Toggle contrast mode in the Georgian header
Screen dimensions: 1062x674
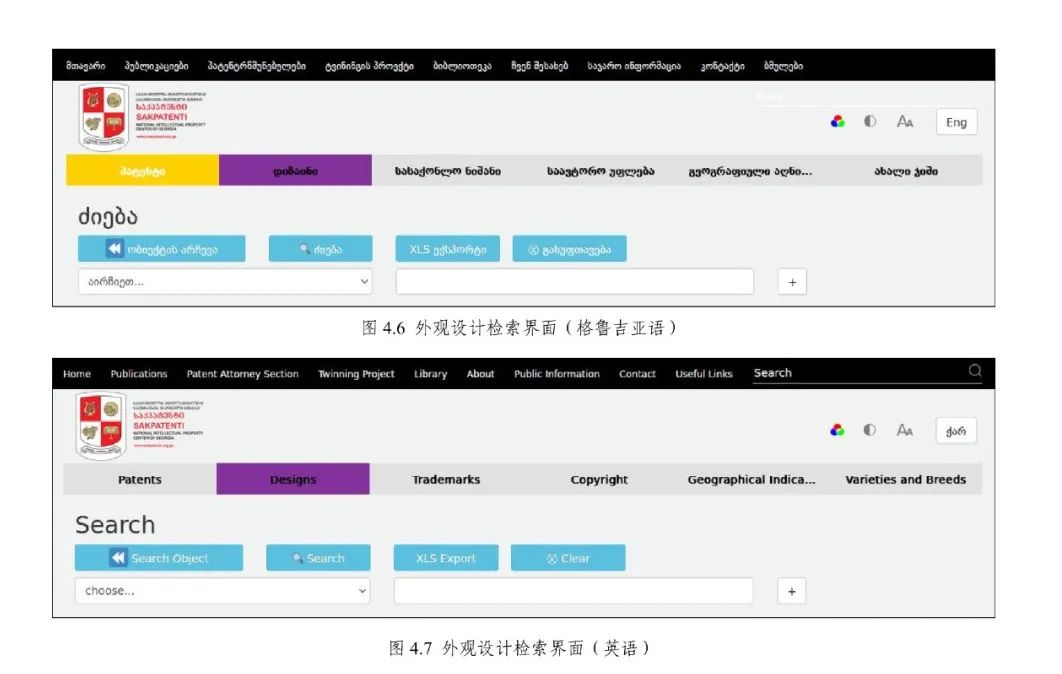point(870,121)
